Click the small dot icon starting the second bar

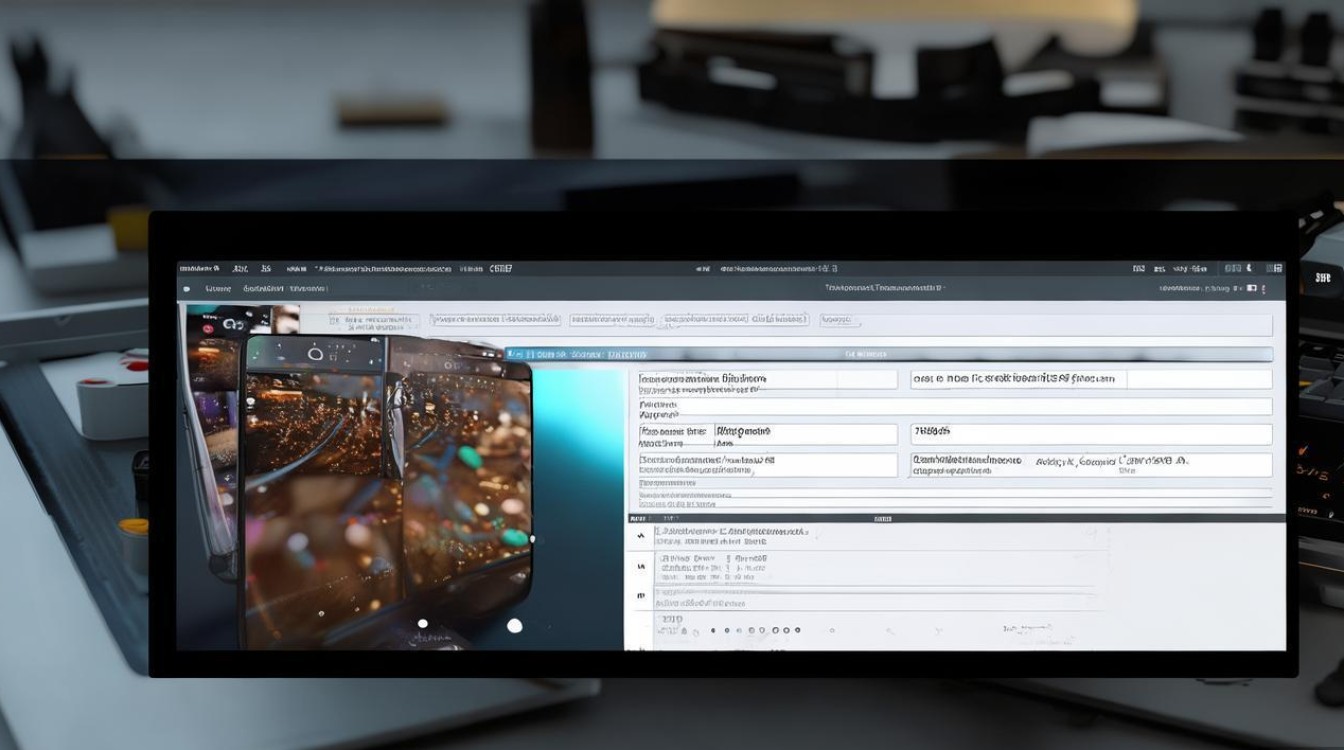(x=185, y=288)
